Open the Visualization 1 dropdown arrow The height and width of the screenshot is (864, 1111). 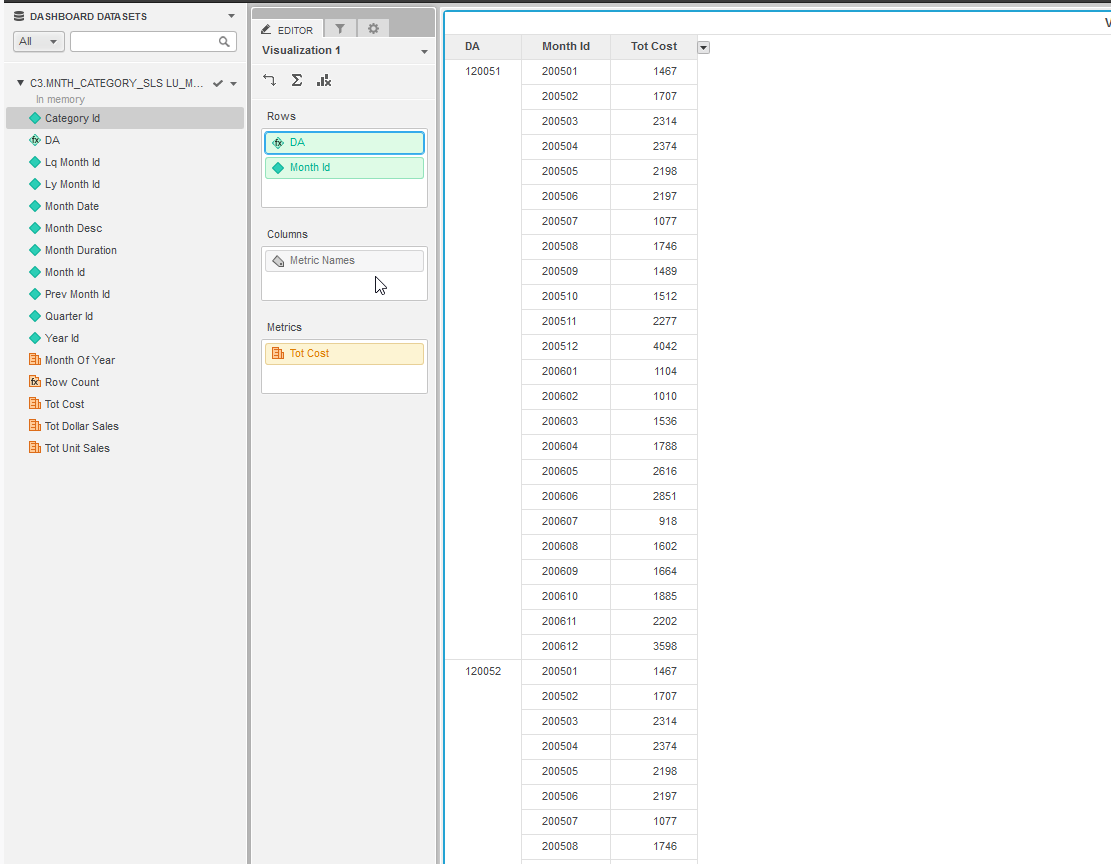(x=424, y=50)
